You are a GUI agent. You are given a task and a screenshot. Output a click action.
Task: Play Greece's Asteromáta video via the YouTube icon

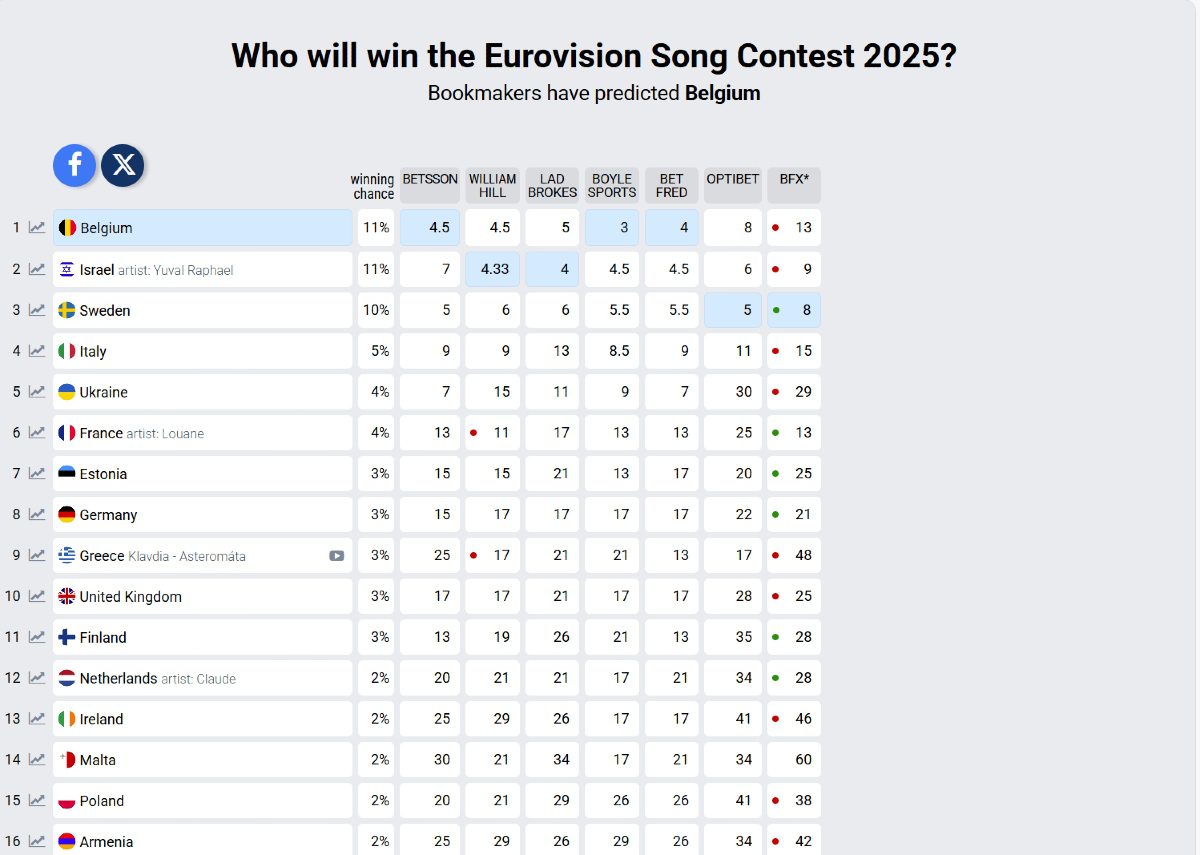[x=337, y=555]
